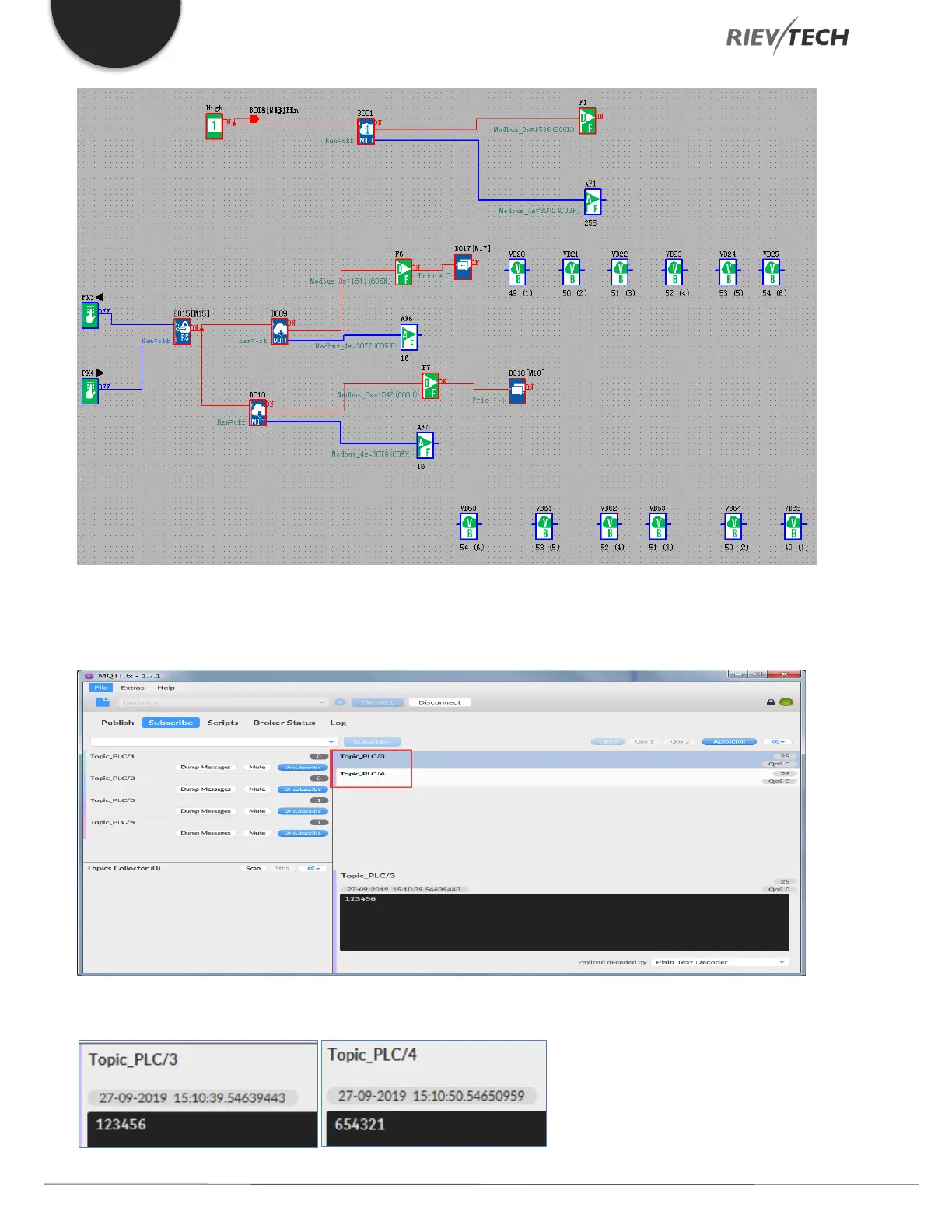952x1232 pixels.
Task: Open the Extras menu
Action: (132, 688)
